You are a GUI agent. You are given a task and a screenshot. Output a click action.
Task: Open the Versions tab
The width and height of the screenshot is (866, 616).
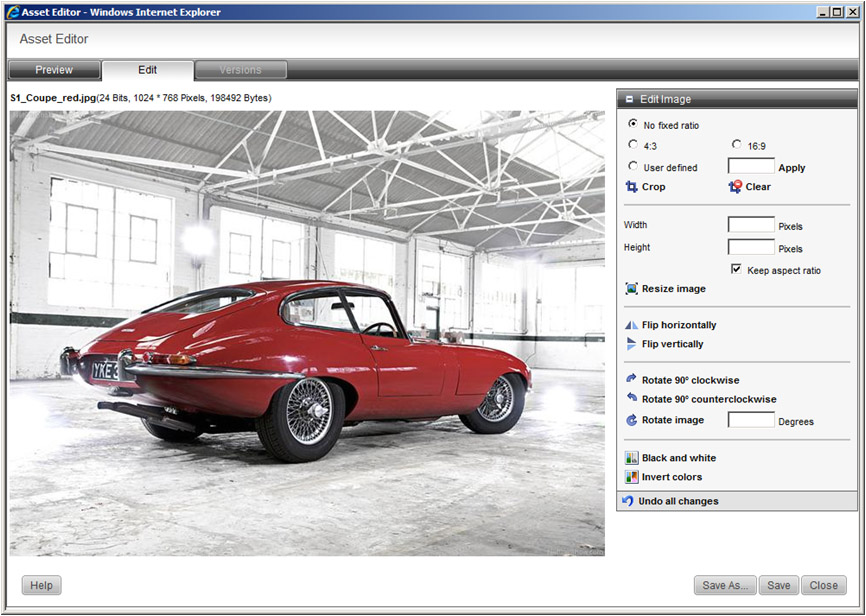click(x=240, y=70)
